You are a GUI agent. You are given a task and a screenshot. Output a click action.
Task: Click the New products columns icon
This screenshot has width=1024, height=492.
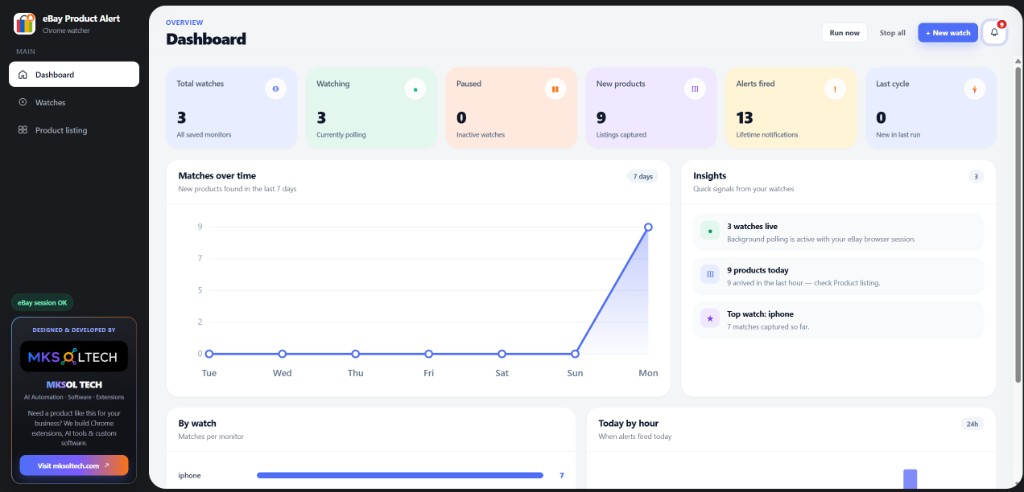click(x=695, y=89)
